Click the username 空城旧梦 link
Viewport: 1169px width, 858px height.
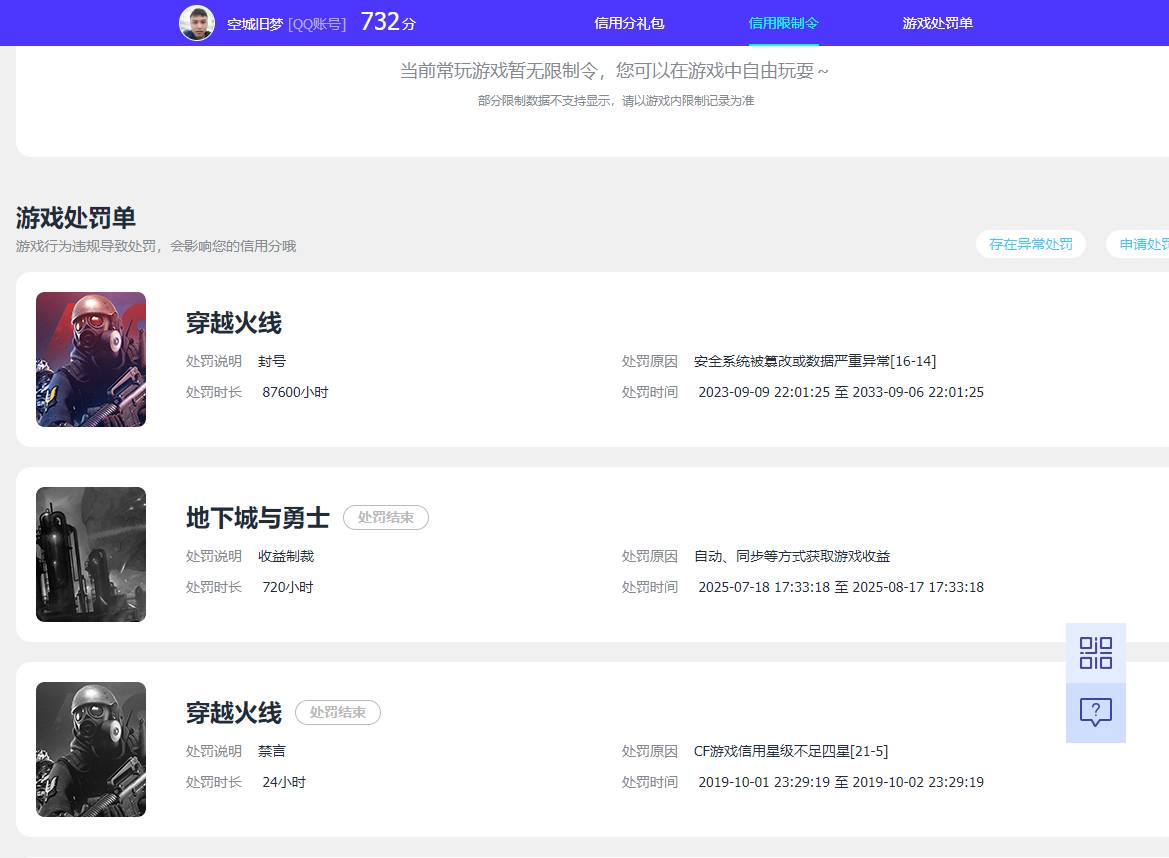(256, 22)
